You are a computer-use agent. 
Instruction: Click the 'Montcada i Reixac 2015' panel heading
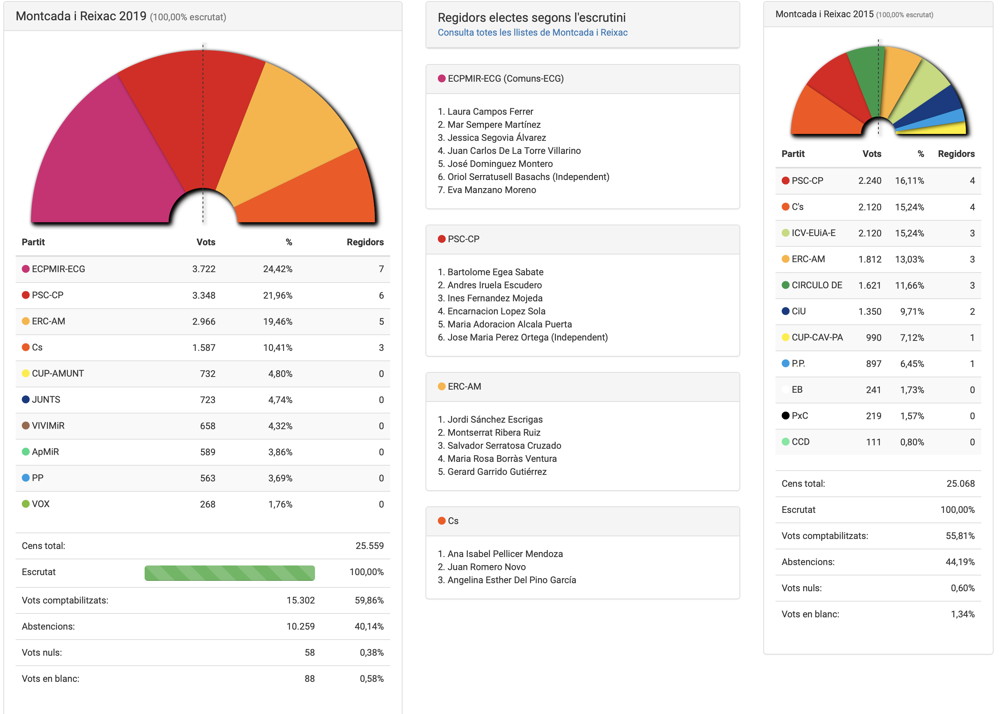824,14
